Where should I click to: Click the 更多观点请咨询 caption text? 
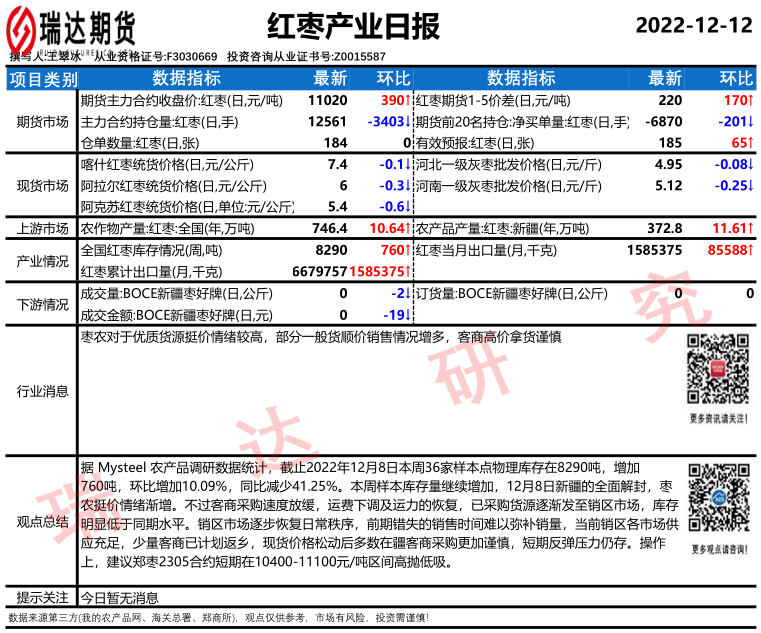coord(719,550)
